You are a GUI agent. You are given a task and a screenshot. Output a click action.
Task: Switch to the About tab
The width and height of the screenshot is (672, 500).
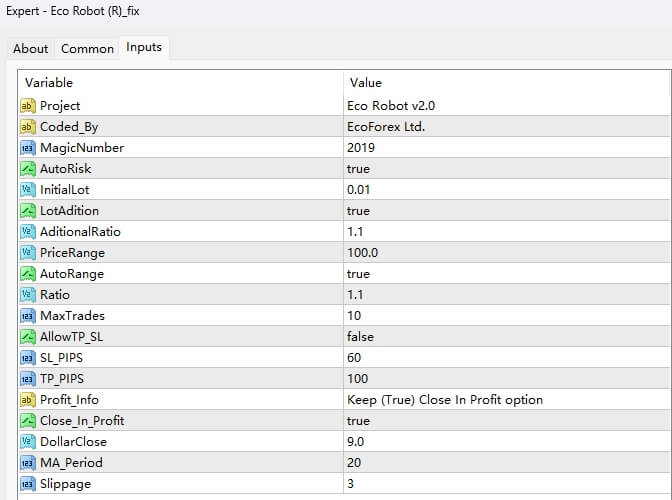click(31, 48)
